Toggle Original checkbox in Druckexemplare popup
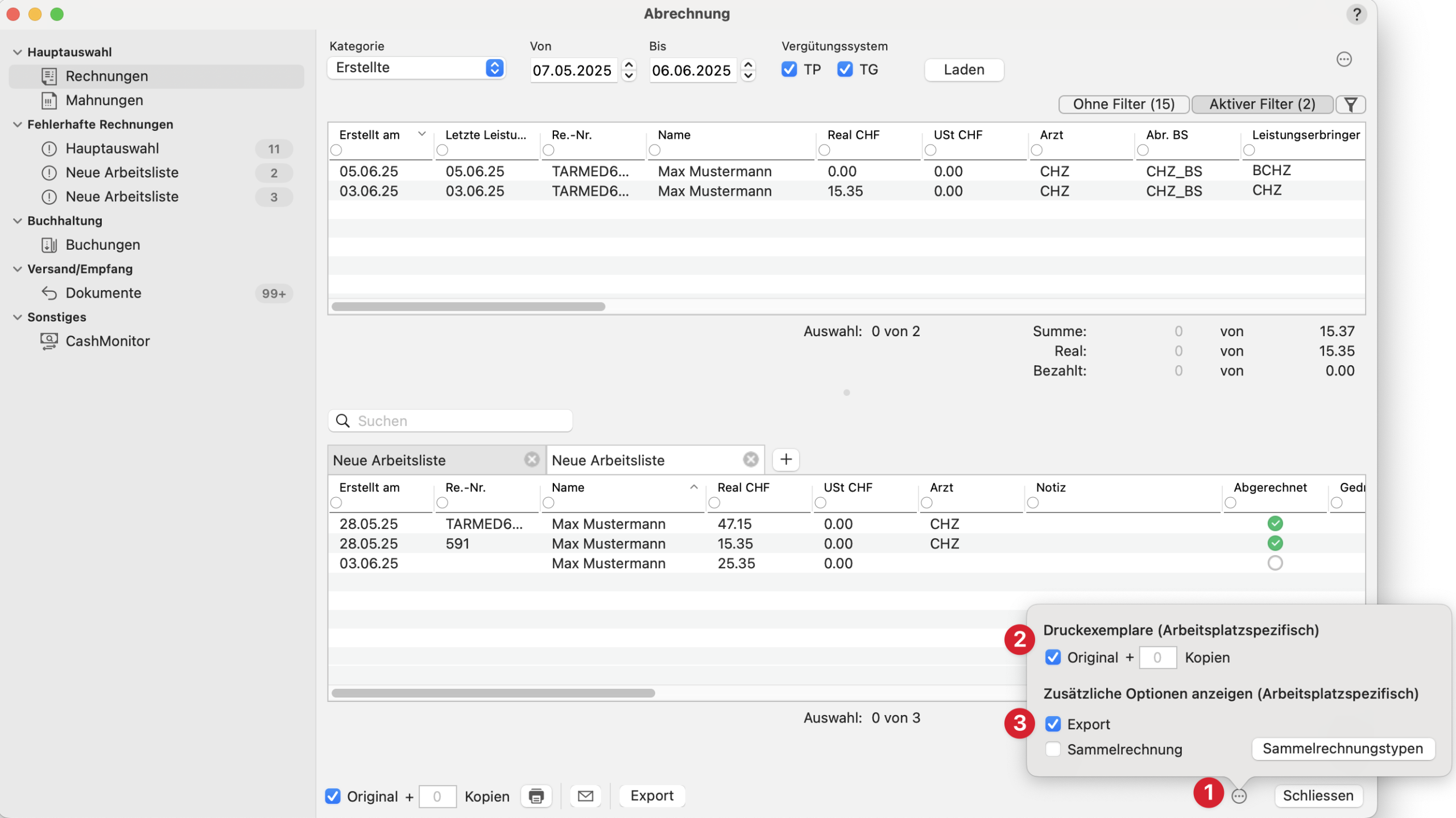 pyautogui.click(x=1053, y=658)
